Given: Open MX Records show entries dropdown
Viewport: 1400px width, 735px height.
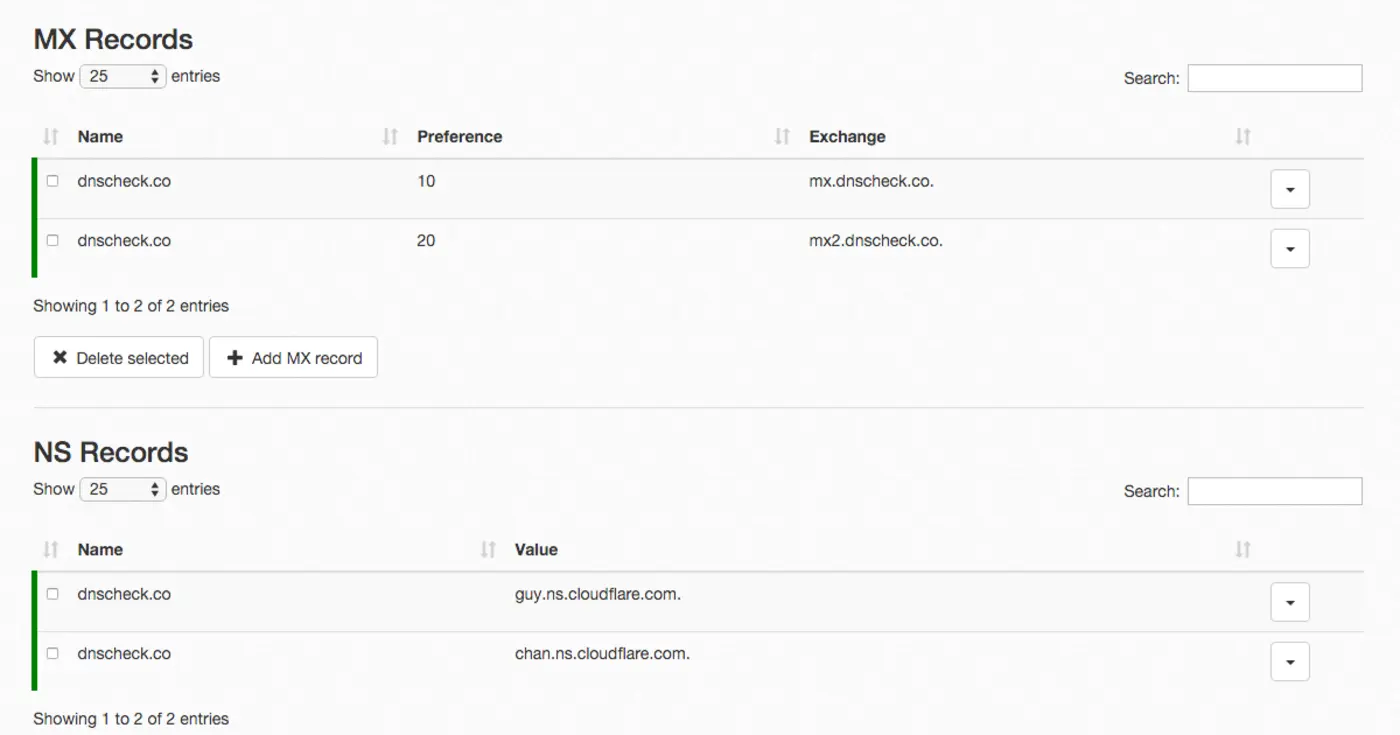Looking at the screenshot, I should click(123, 76).
